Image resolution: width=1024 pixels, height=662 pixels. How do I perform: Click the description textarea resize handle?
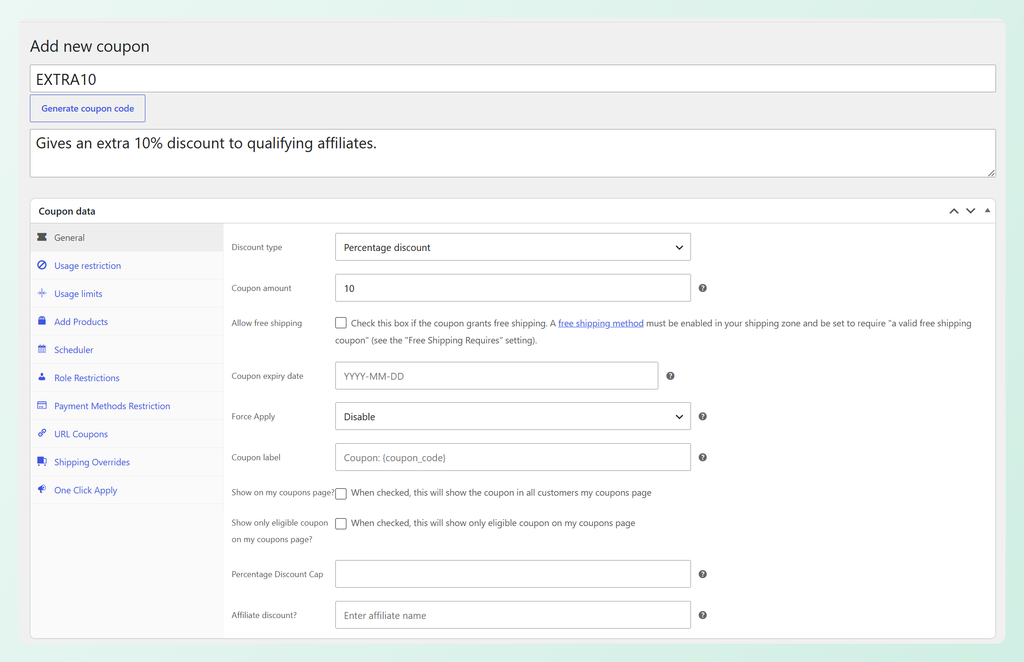pos(991,172)
